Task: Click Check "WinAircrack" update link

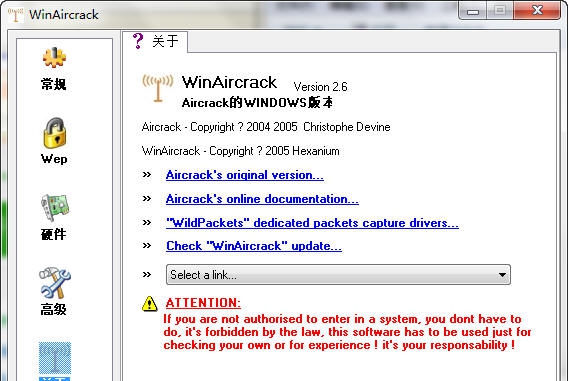Action: coord(254,246)
